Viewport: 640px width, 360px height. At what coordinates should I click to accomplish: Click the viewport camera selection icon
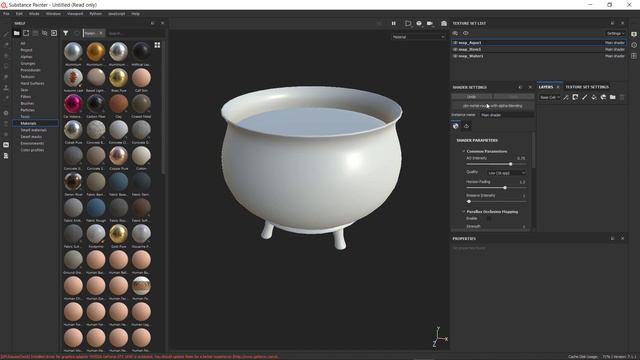(430, 23)
